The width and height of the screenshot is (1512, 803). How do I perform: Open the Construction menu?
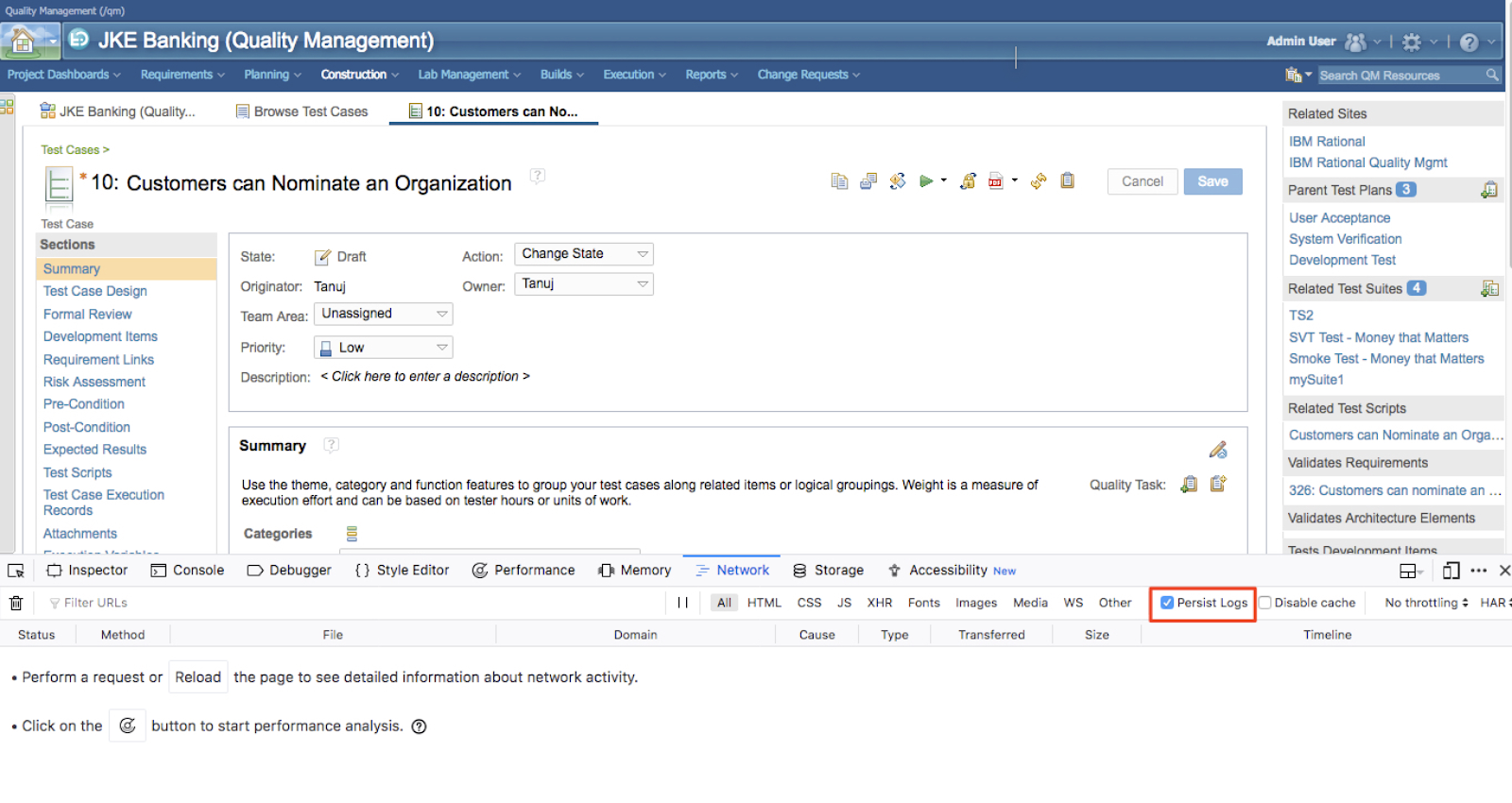(359, 75)
